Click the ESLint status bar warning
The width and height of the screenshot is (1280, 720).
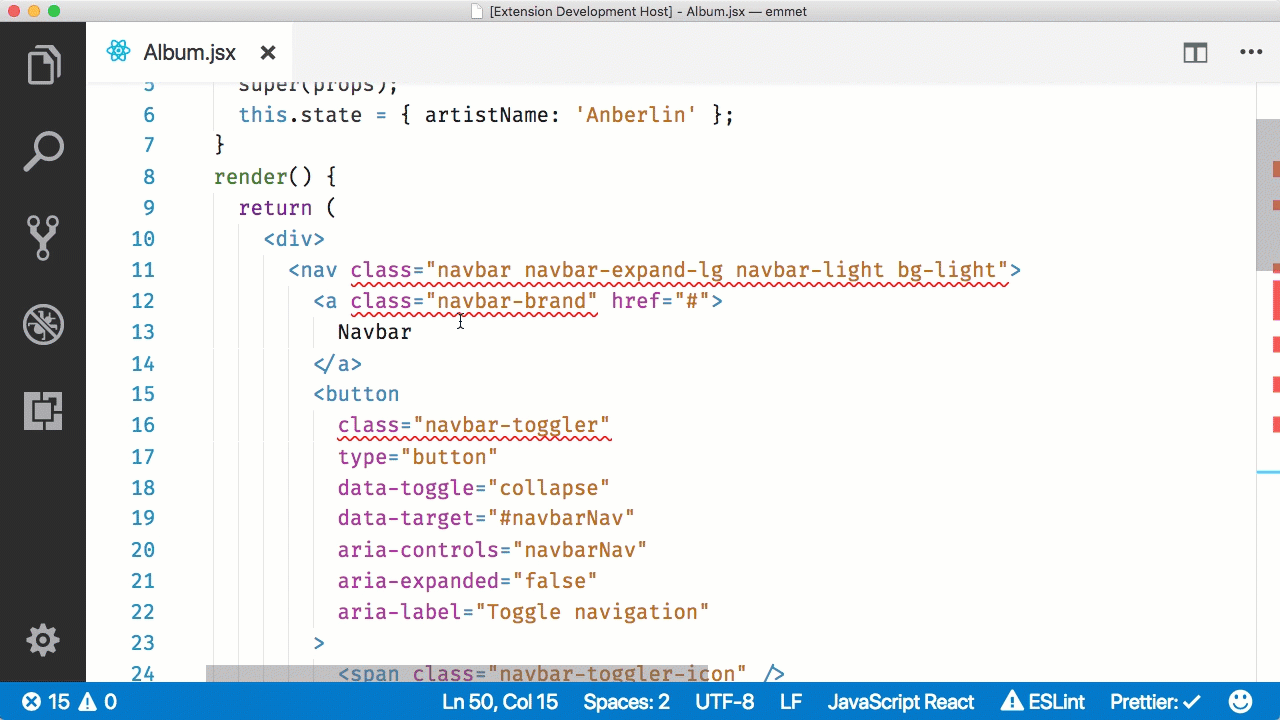point(1043,701)
